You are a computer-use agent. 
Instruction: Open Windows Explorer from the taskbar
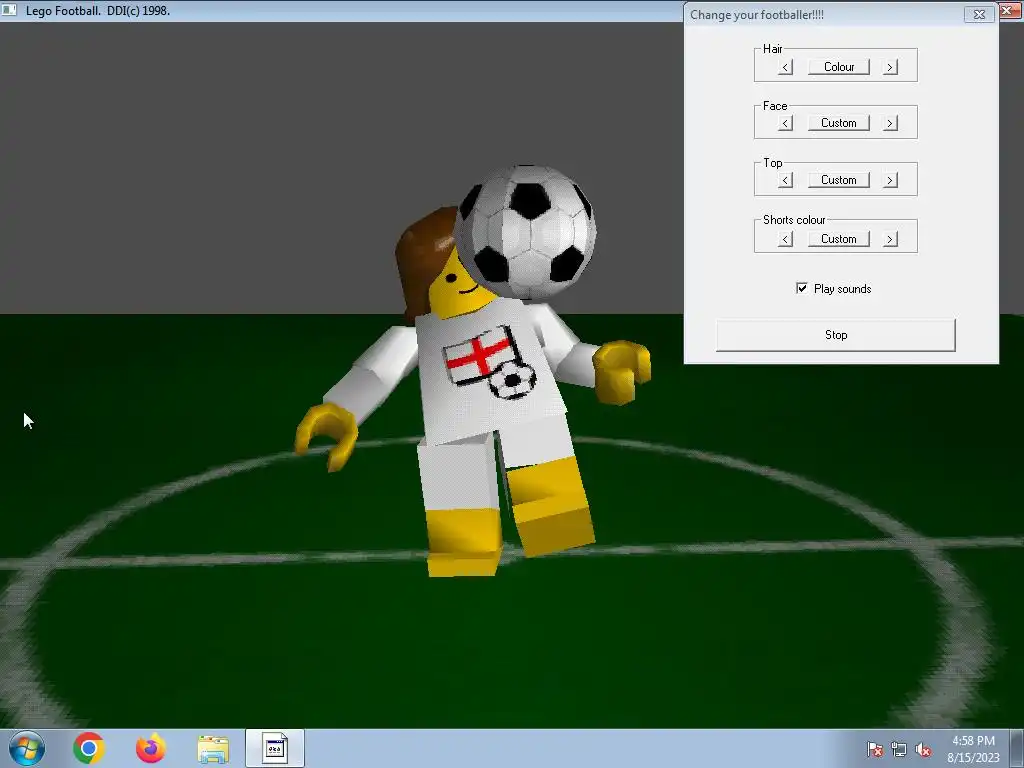click(213, 749)
